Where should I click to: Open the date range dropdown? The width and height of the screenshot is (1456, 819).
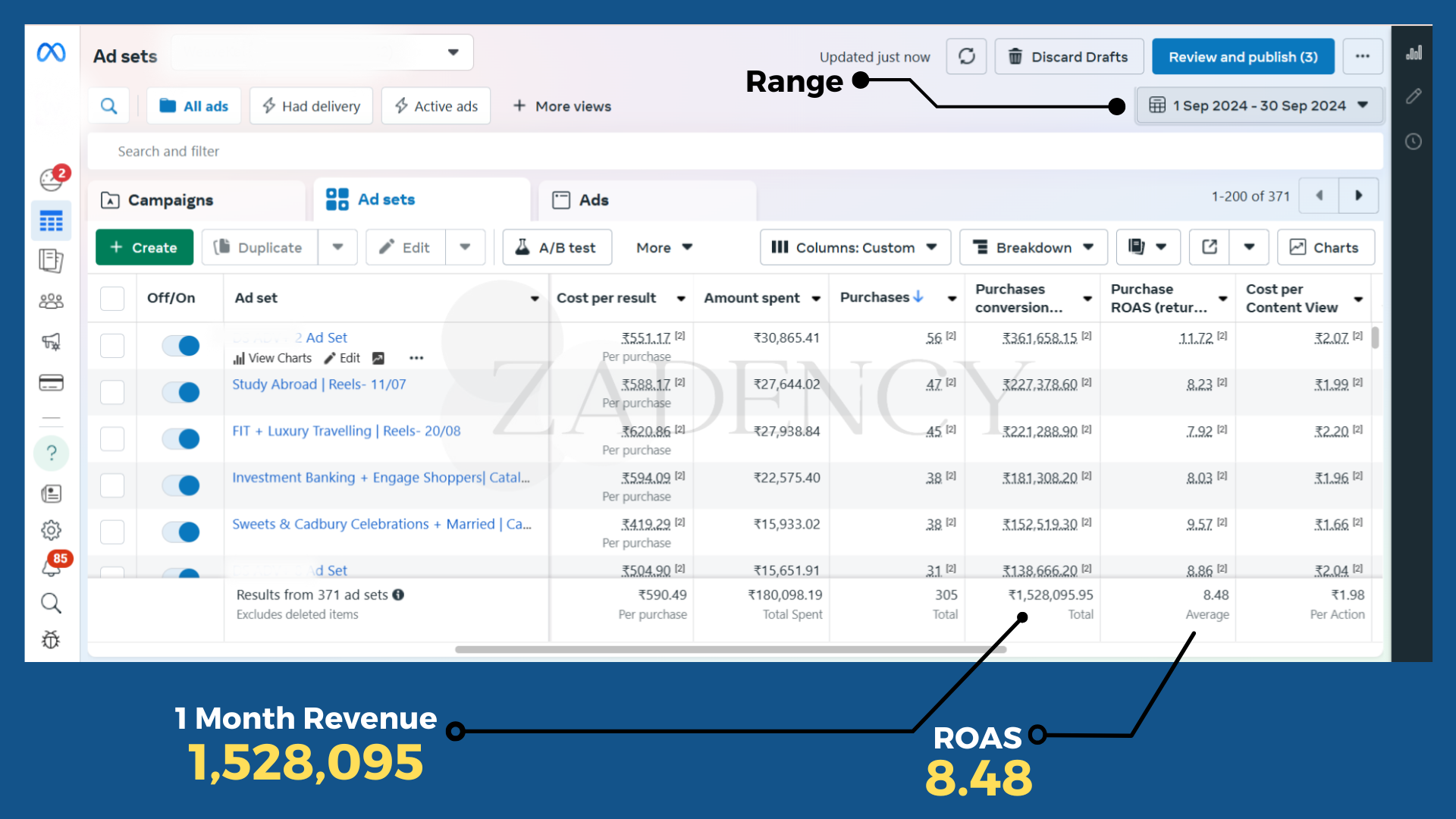(x=1259, y=105)
